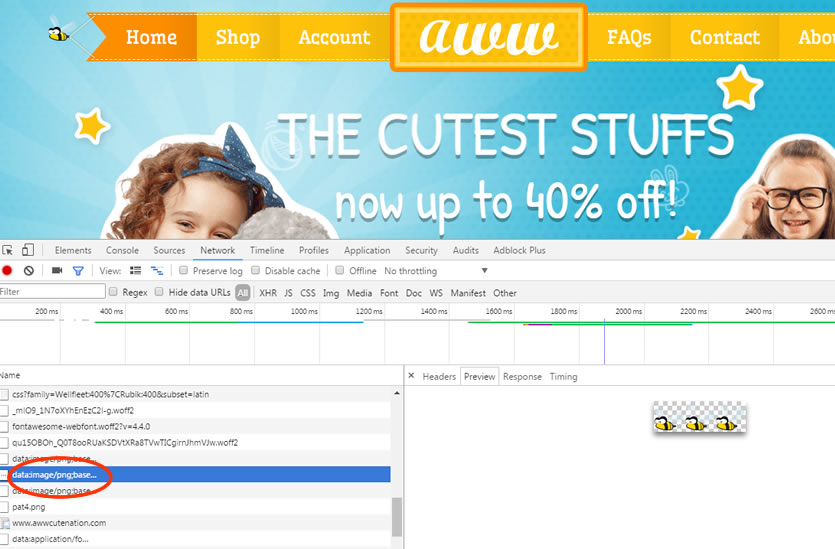The image size is (835, 549).
Task: Click the bee sprite preview image
Action: (x=699, y=417)
